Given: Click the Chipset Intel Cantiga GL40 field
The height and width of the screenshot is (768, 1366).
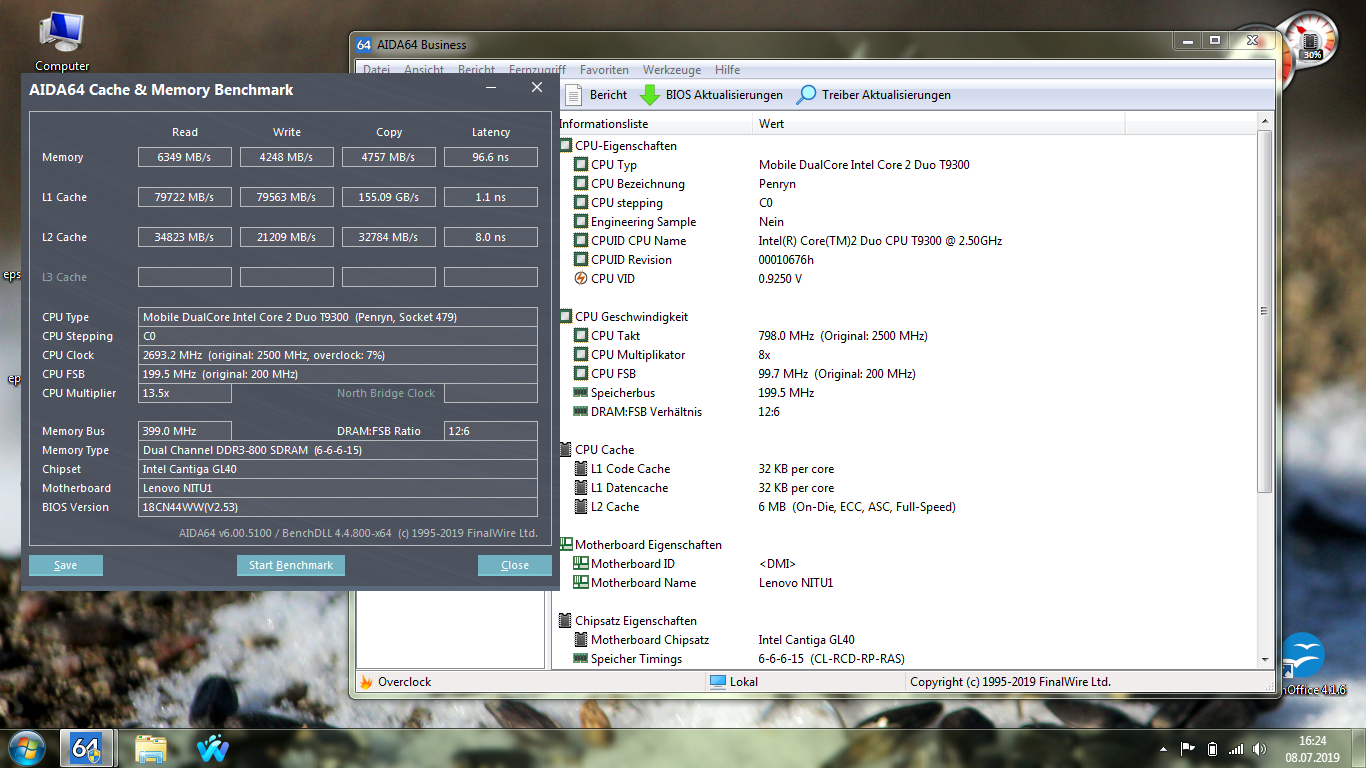Looking at the screenshot, I should pos(338,469).
